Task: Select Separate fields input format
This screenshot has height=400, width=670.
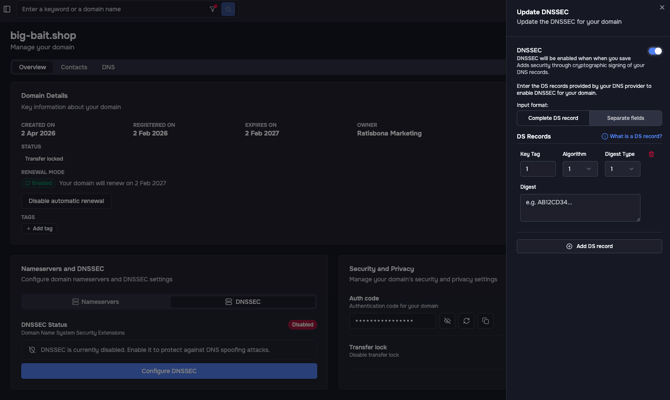Action: (625, 118)
